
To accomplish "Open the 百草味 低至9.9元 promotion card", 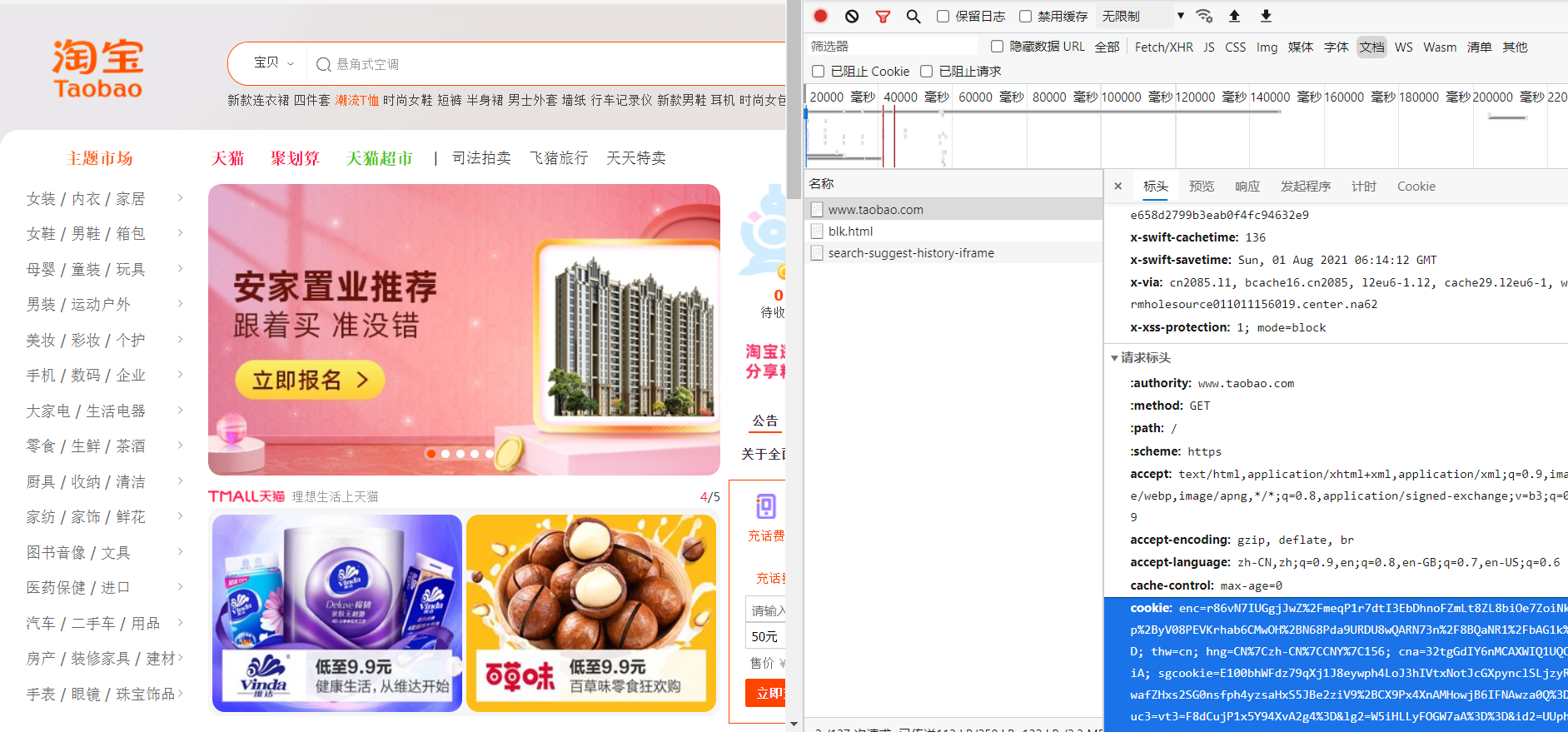I will pyautogui.click(x=591, y=613).
